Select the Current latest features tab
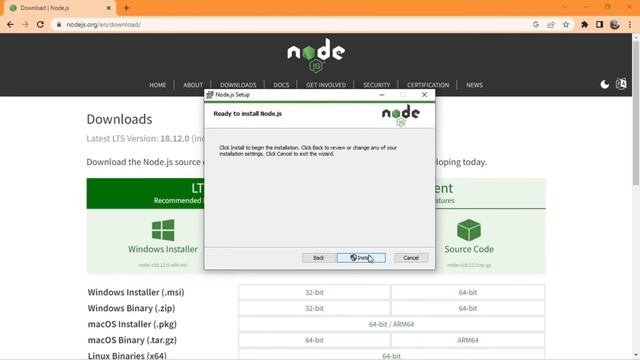This screenshot has height=360, width=640. 490,193
